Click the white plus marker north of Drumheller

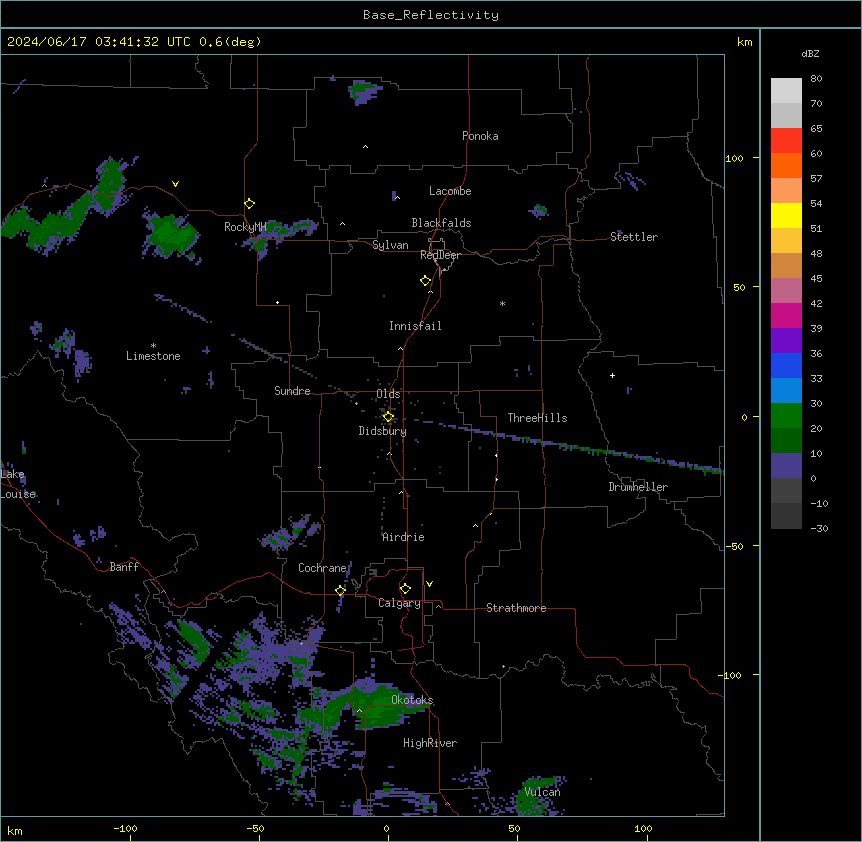[x=612, y=375]
